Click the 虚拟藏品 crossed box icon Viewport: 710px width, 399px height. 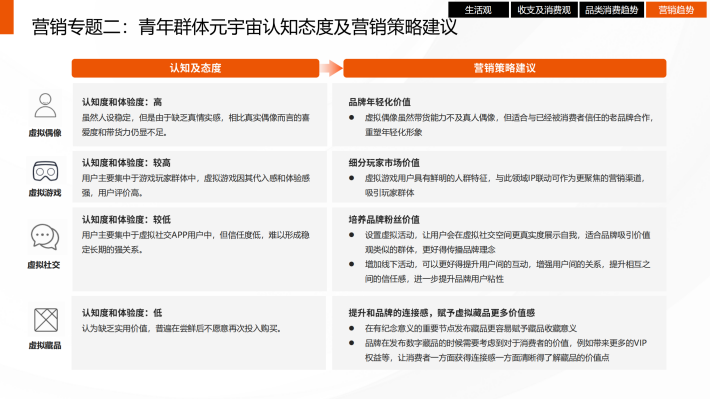pos(46,320)
